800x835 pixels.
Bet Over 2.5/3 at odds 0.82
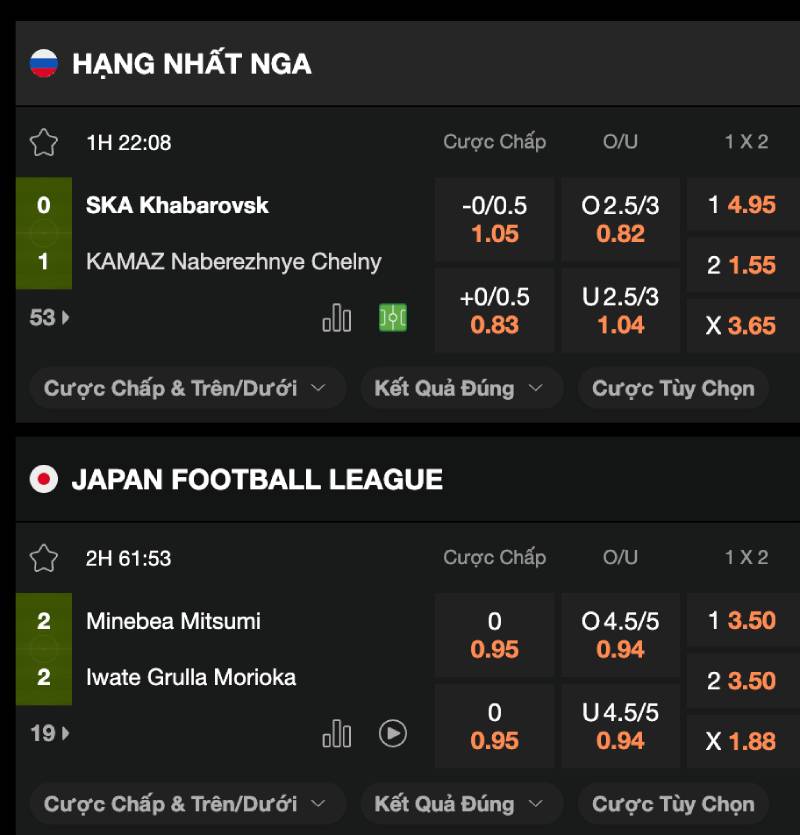(620, 220)
